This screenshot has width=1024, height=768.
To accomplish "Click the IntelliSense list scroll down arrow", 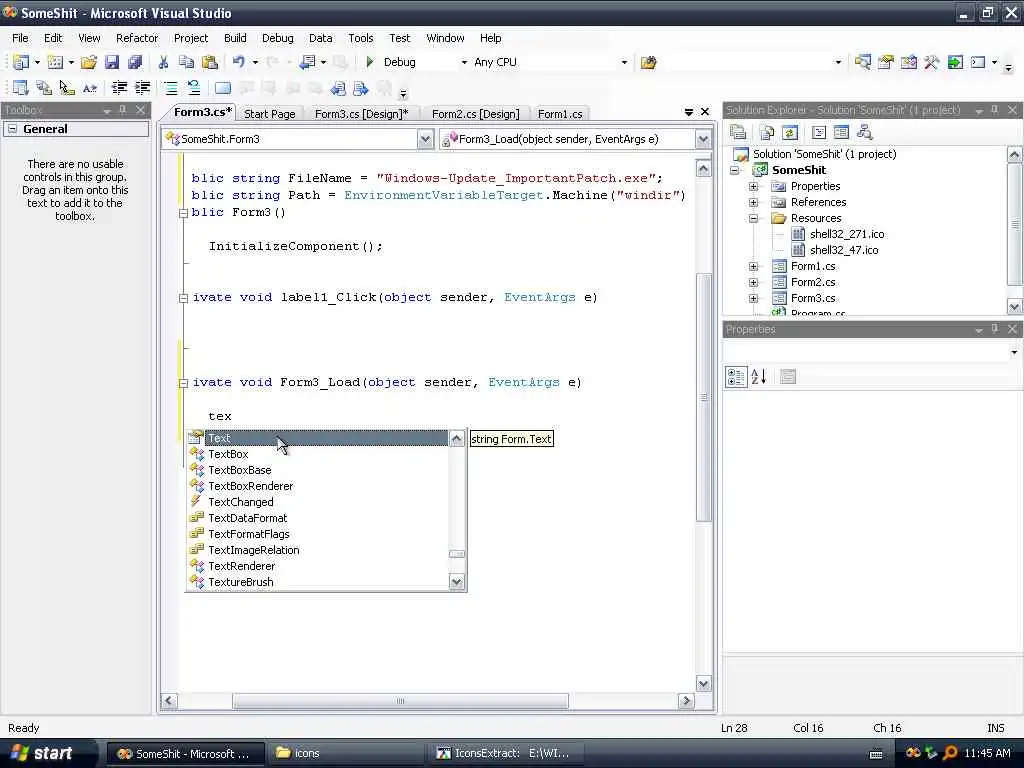I will (x=456, y=582).
